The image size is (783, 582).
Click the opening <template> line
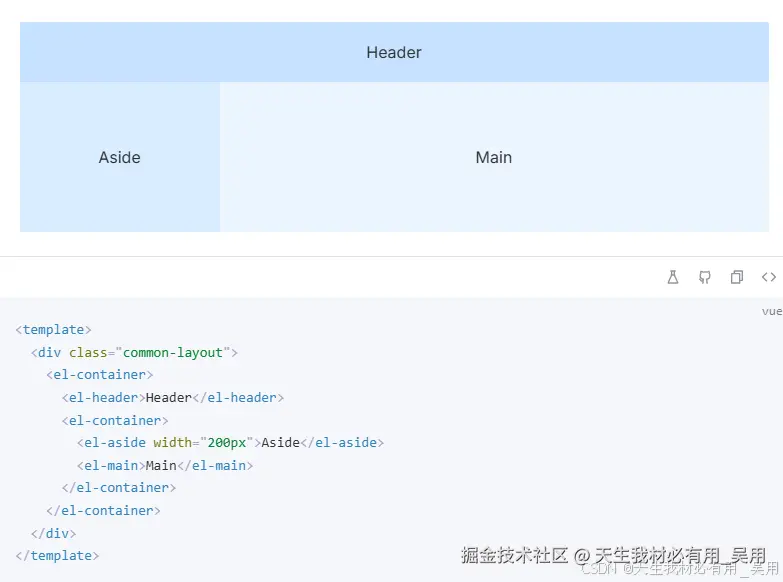pos(53,330)
